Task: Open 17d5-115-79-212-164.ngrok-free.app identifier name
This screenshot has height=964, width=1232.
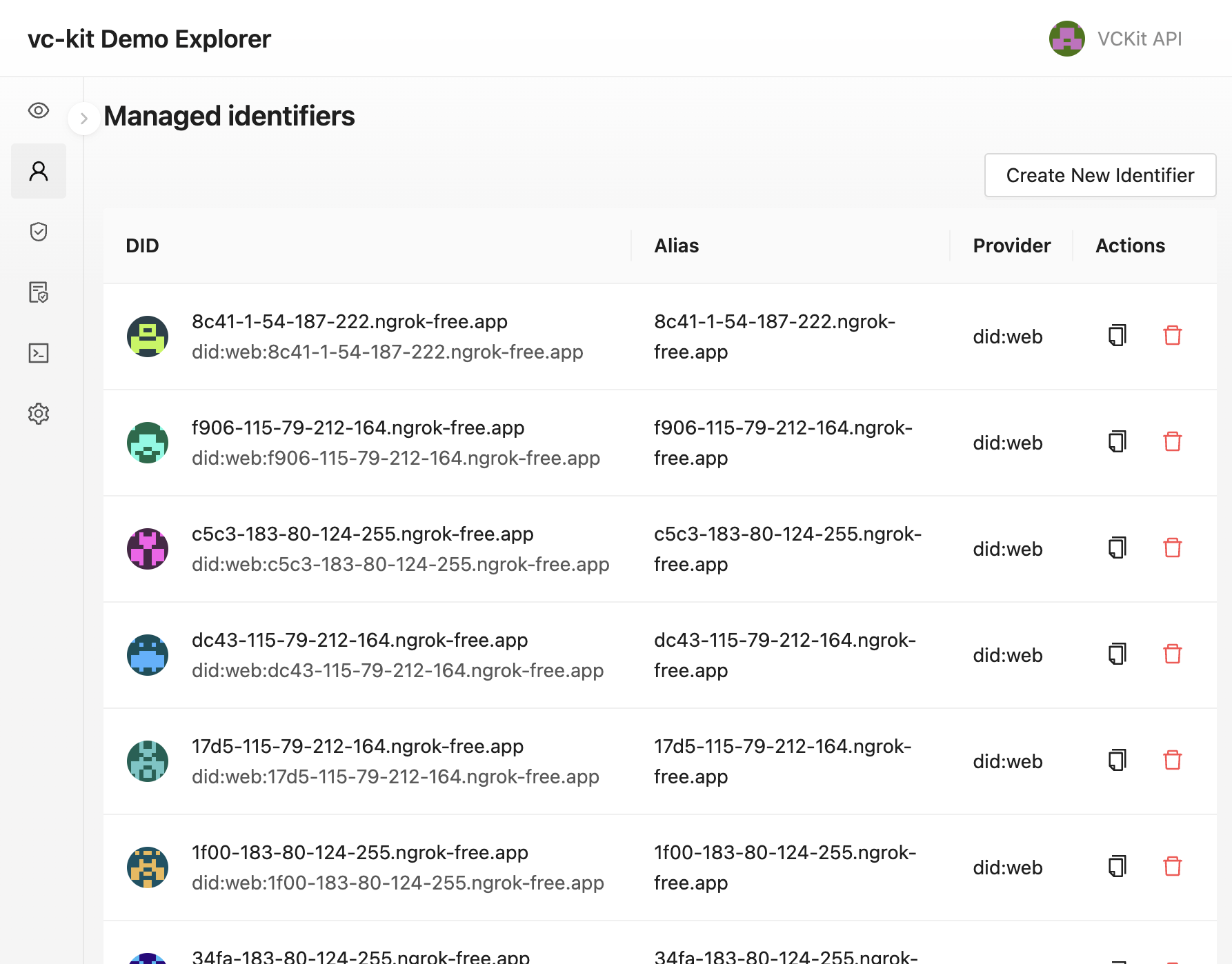Action: (x=358, y=747)
